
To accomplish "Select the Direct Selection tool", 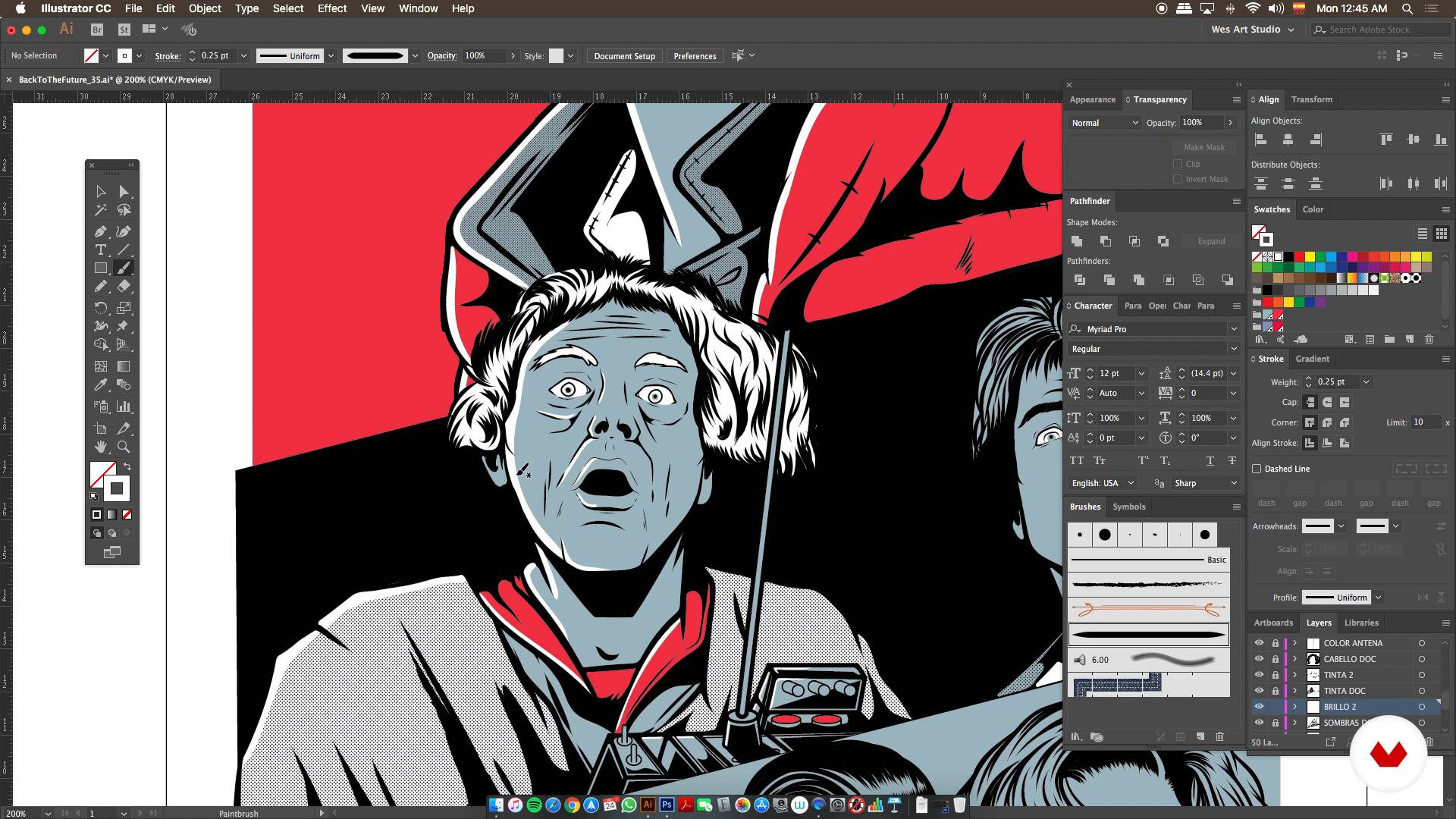I will 124,192.
